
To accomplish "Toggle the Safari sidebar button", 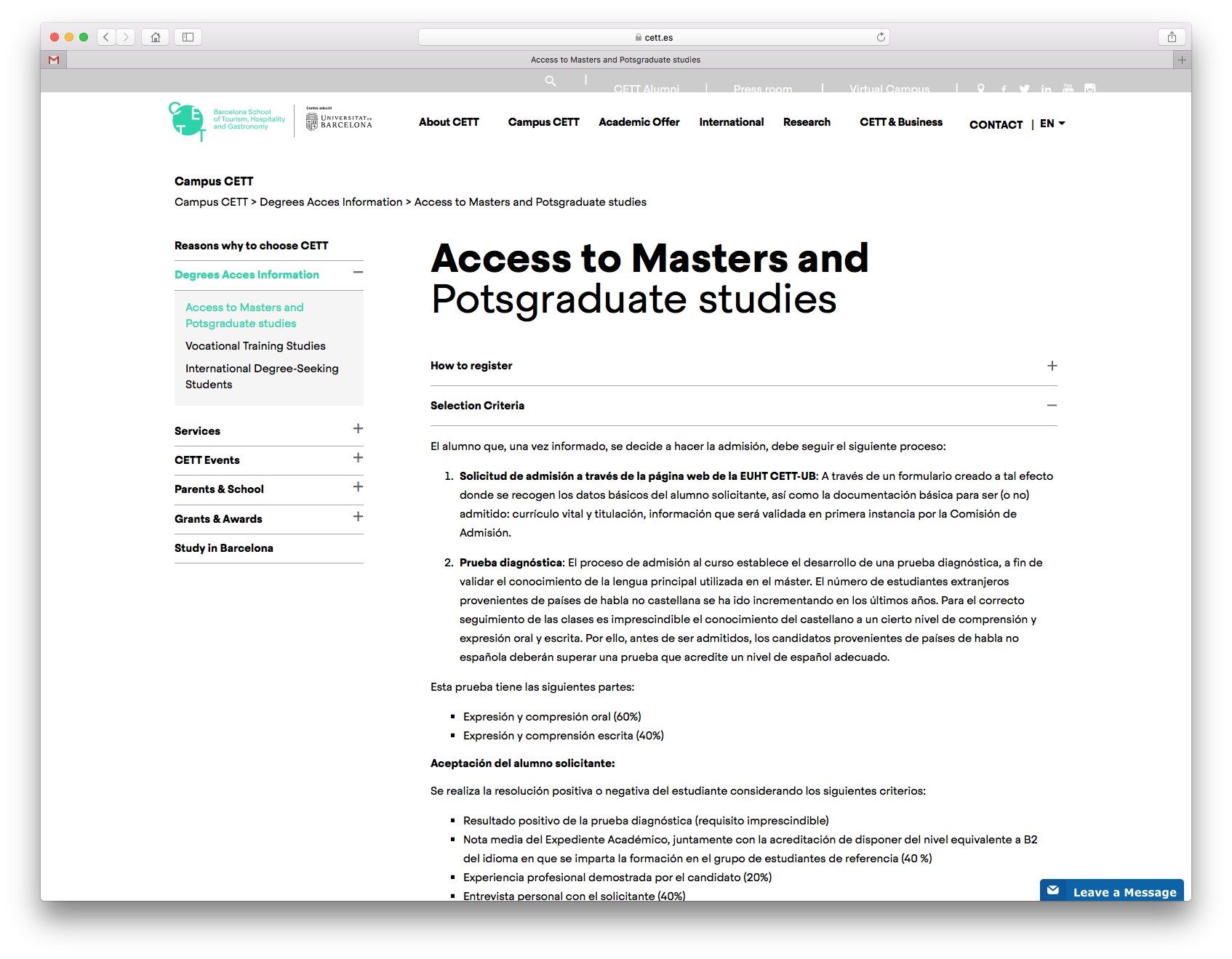I will click(x=188, y=37).
